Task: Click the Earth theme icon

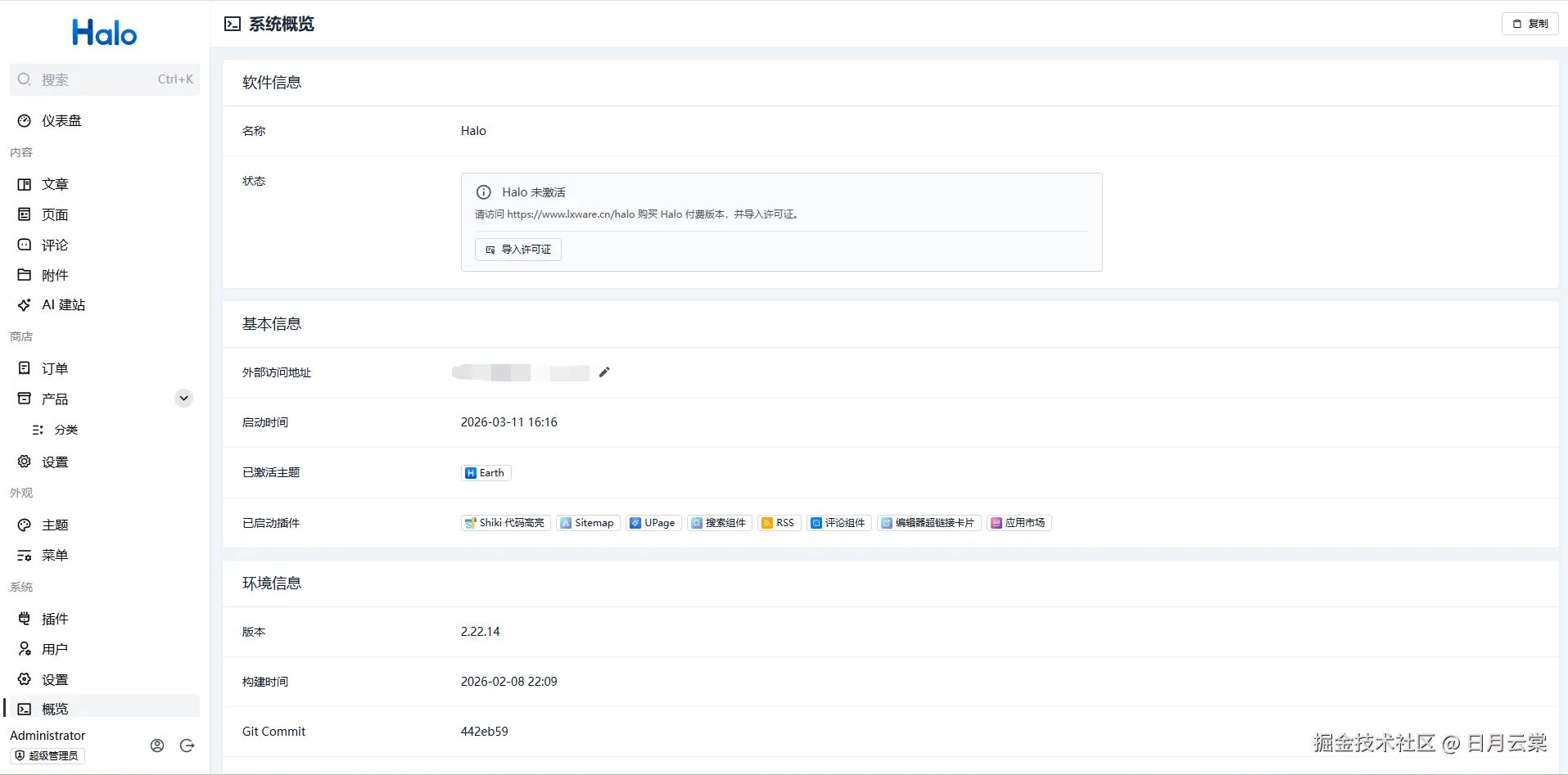Action: (471, 473)
